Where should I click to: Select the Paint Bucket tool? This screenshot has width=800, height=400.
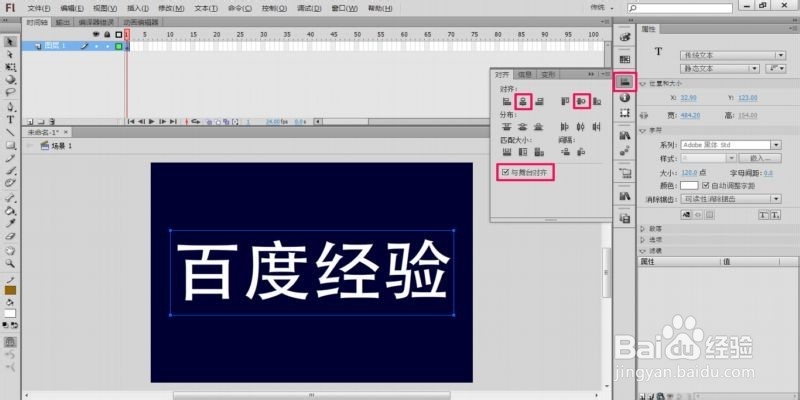click(x=10, y=211)
